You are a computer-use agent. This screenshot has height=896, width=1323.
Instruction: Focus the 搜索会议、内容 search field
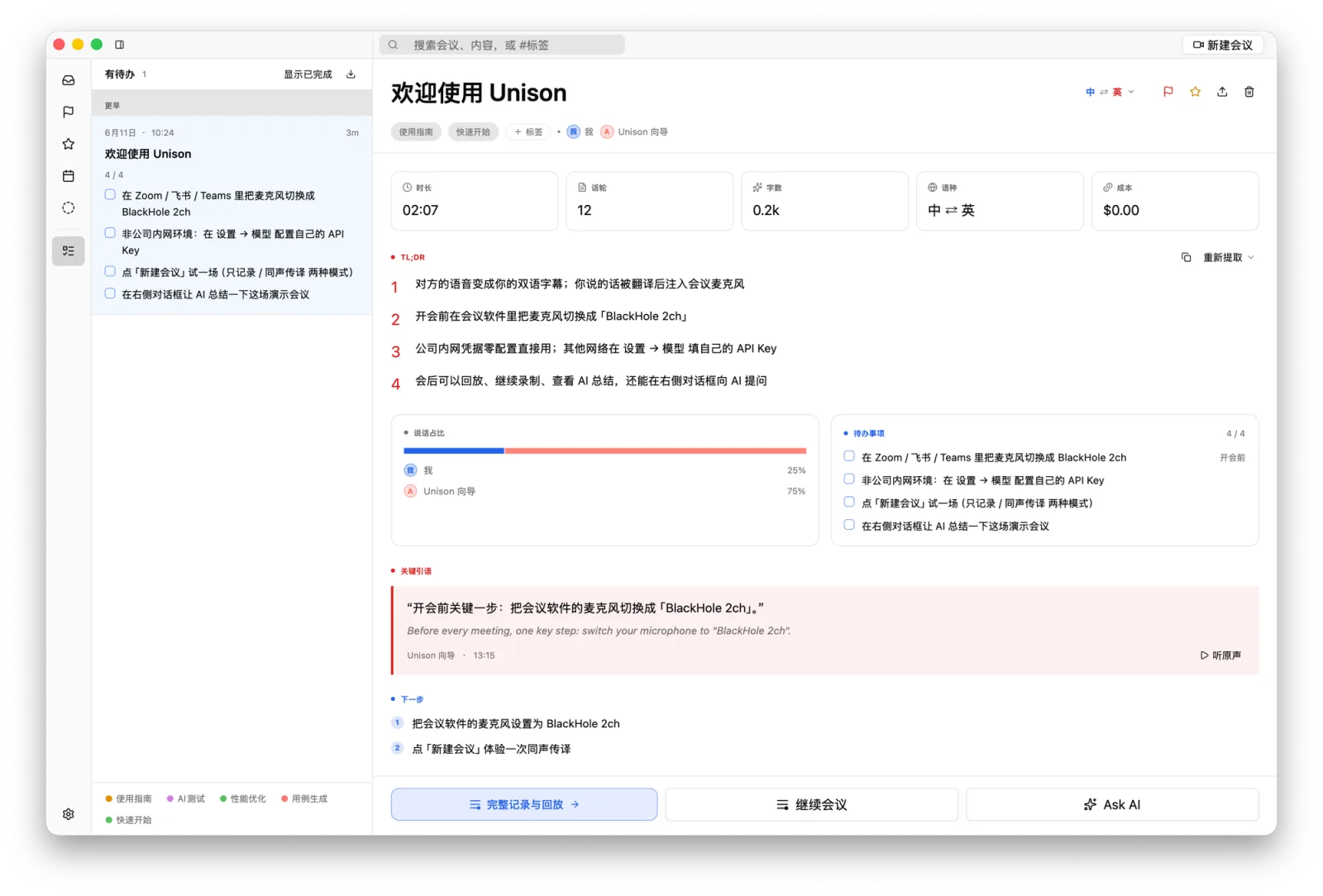[x=502, y=45]
